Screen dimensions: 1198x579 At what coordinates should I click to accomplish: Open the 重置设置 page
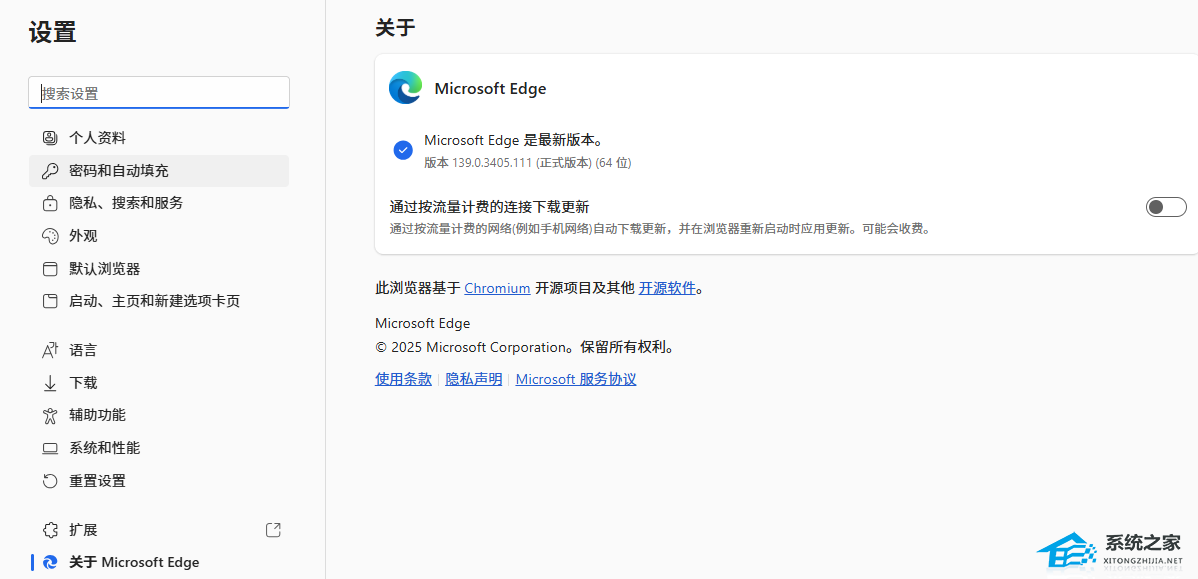pyautogui.click(x=159, y=480)
